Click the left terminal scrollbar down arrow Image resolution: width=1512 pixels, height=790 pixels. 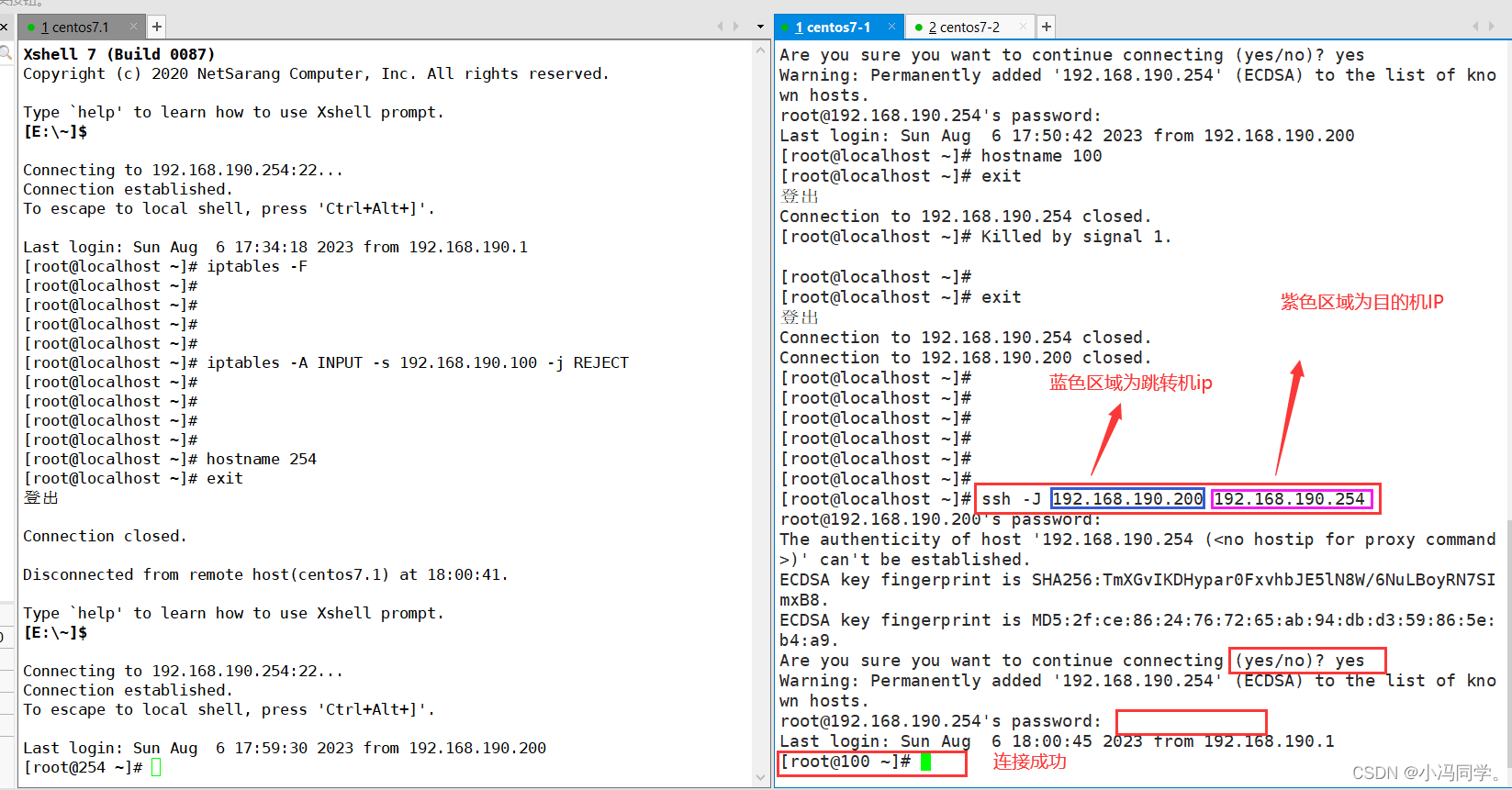pyautogui.click(x=760, y=777)
